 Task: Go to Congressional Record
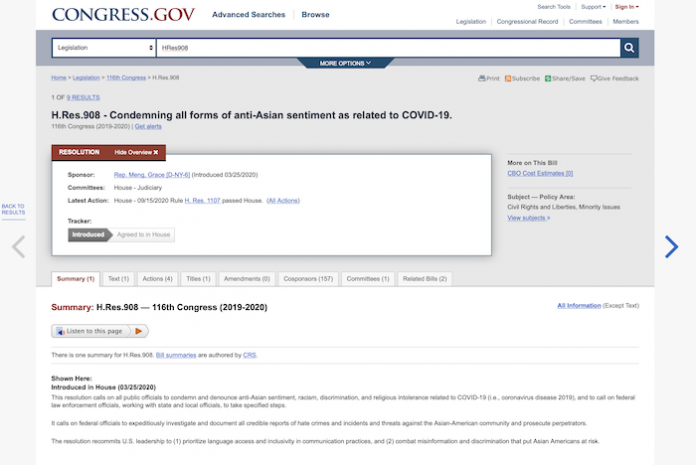pos(527,21)
